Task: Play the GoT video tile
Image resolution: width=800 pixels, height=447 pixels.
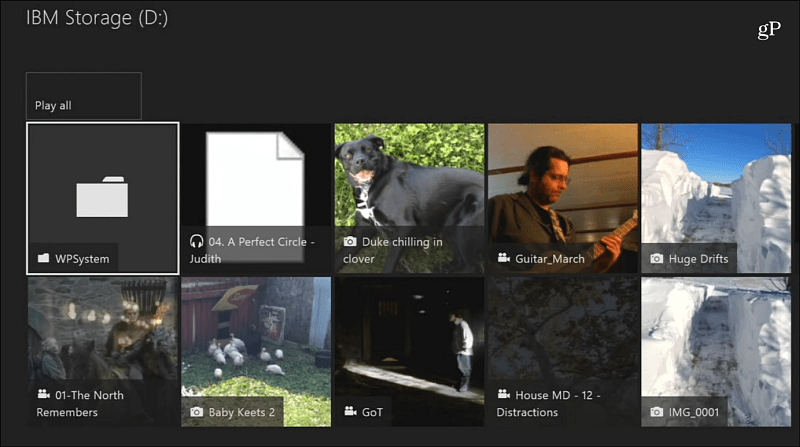Action: 409,352
